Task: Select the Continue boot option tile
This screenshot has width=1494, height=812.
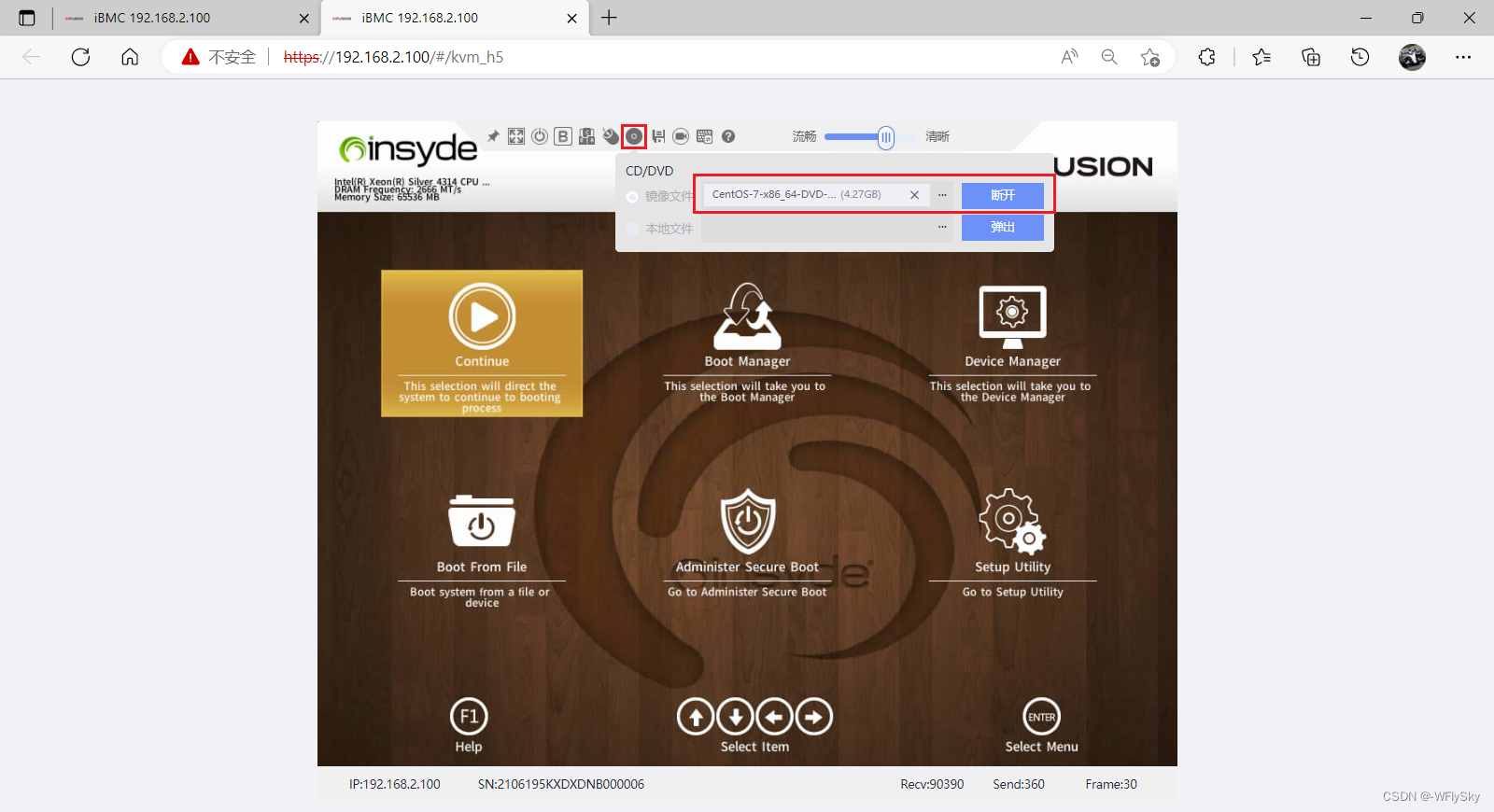Action: pyautogui.click(x=482, y=343)
